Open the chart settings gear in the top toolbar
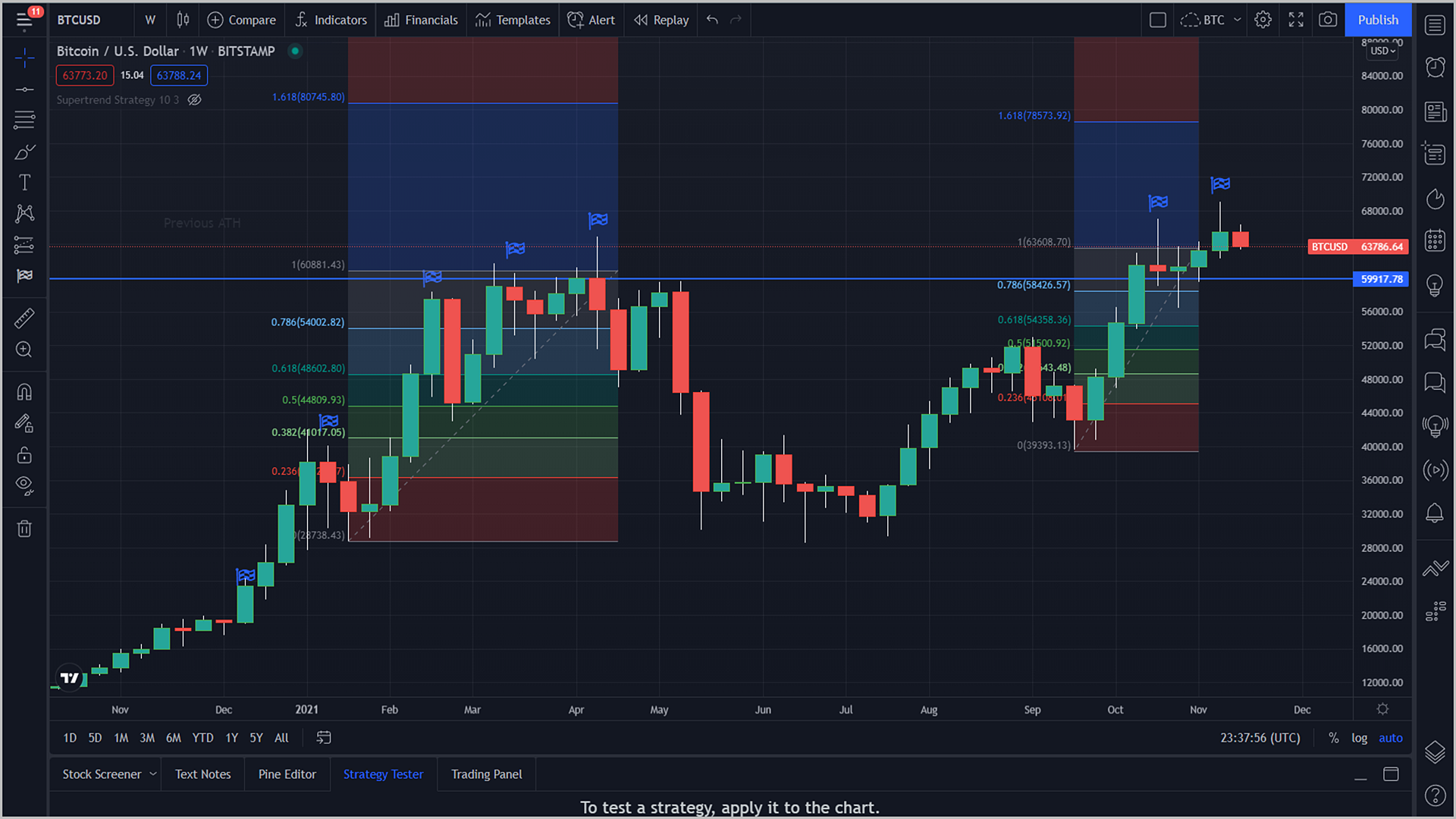The width and height of the screenshot is (1456, 819). click(1263, 20)
